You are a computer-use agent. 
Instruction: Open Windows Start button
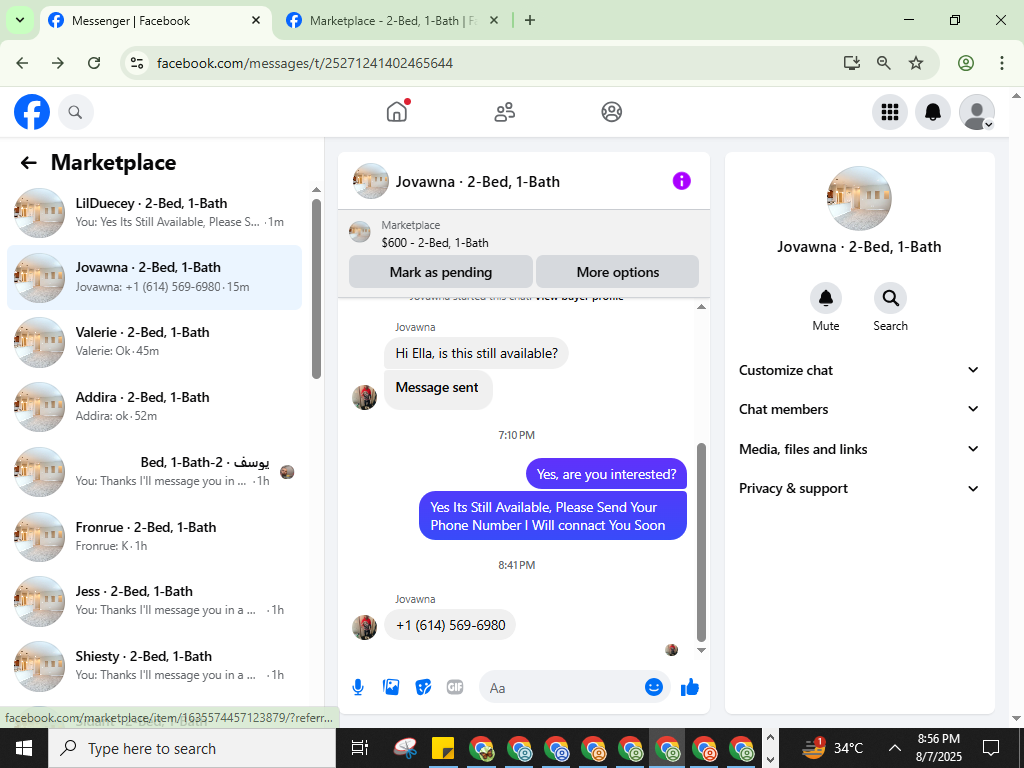(x=24, y=748)
